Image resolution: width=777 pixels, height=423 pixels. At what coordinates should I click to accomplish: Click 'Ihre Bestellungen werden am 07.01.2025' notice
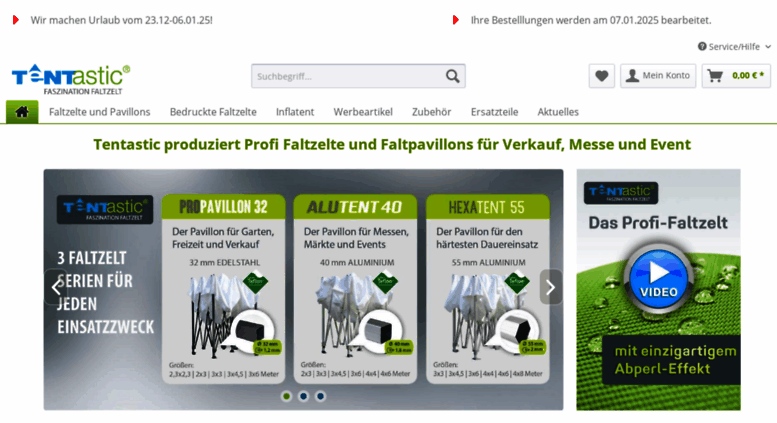[591, 20]
